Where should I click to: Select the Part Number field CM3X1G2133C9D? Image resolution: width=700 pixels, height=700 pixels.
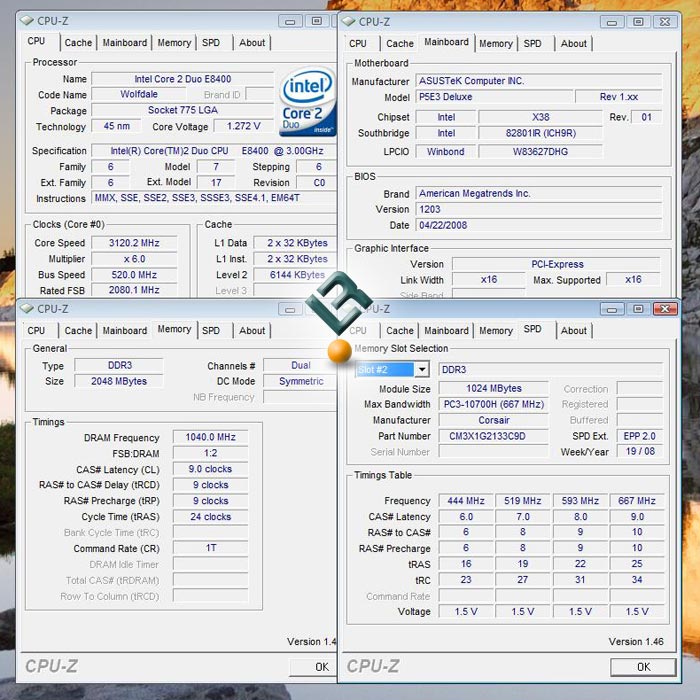(x=493, y=436)
